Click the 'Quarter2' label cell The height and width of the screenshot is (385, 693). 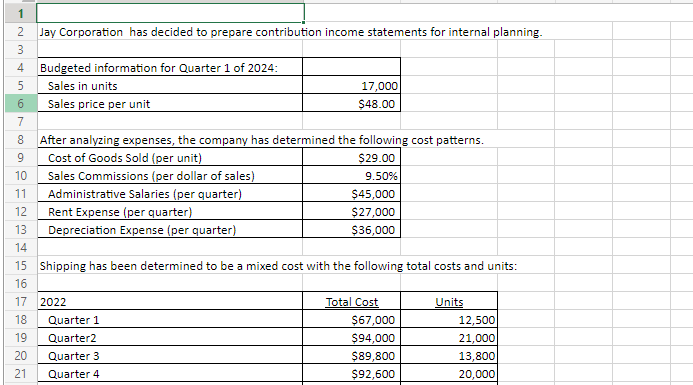(x=170, y=338)
